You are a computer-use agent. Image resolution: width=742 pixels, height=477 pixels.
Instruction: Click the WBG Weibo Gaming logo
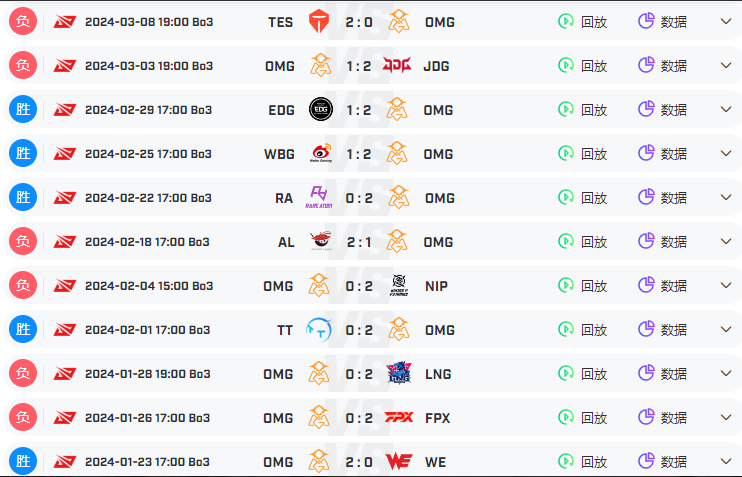(x=321, y=153)
